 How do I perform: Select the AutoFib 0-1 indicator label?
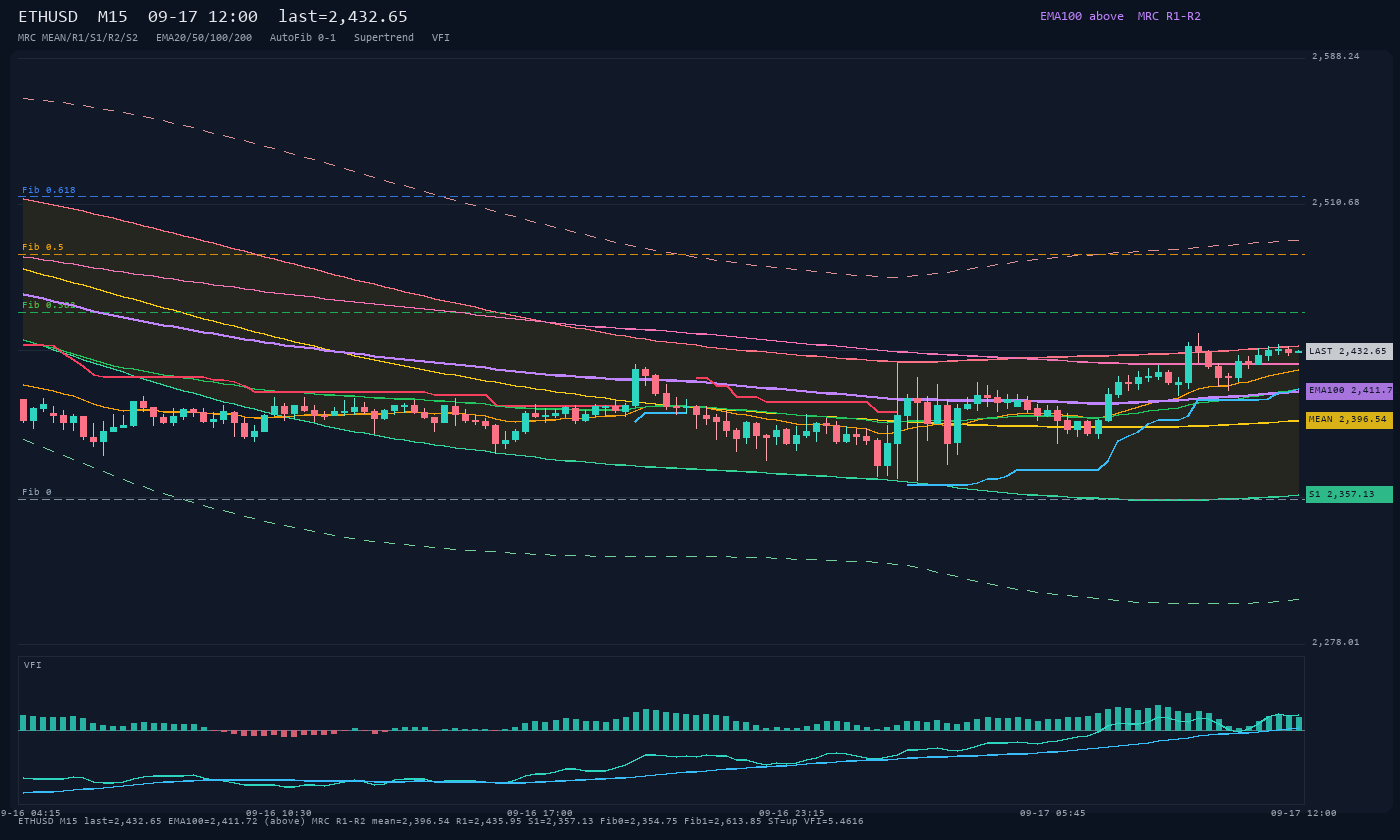(x=303, y=37)
